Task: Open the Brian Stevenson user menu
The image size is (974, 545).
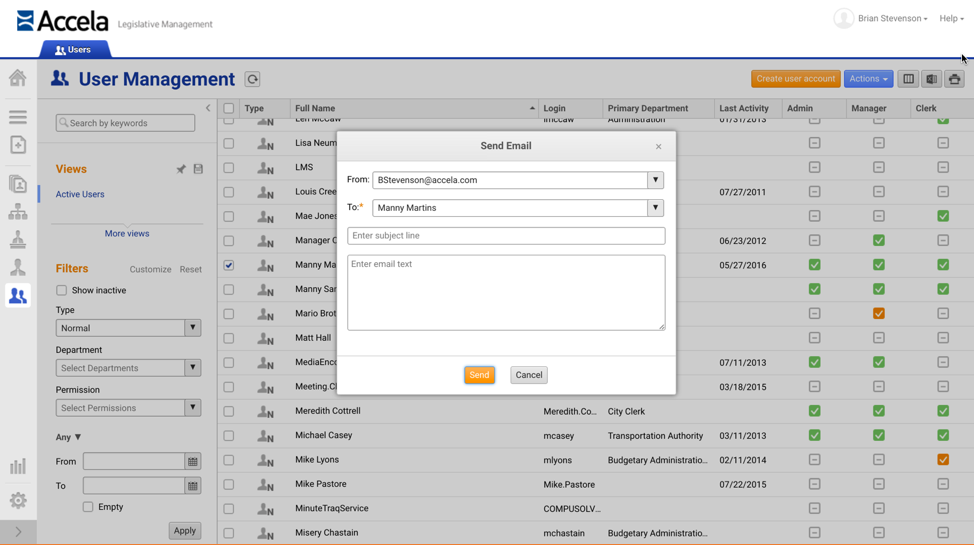Action: tap(893, 19)
